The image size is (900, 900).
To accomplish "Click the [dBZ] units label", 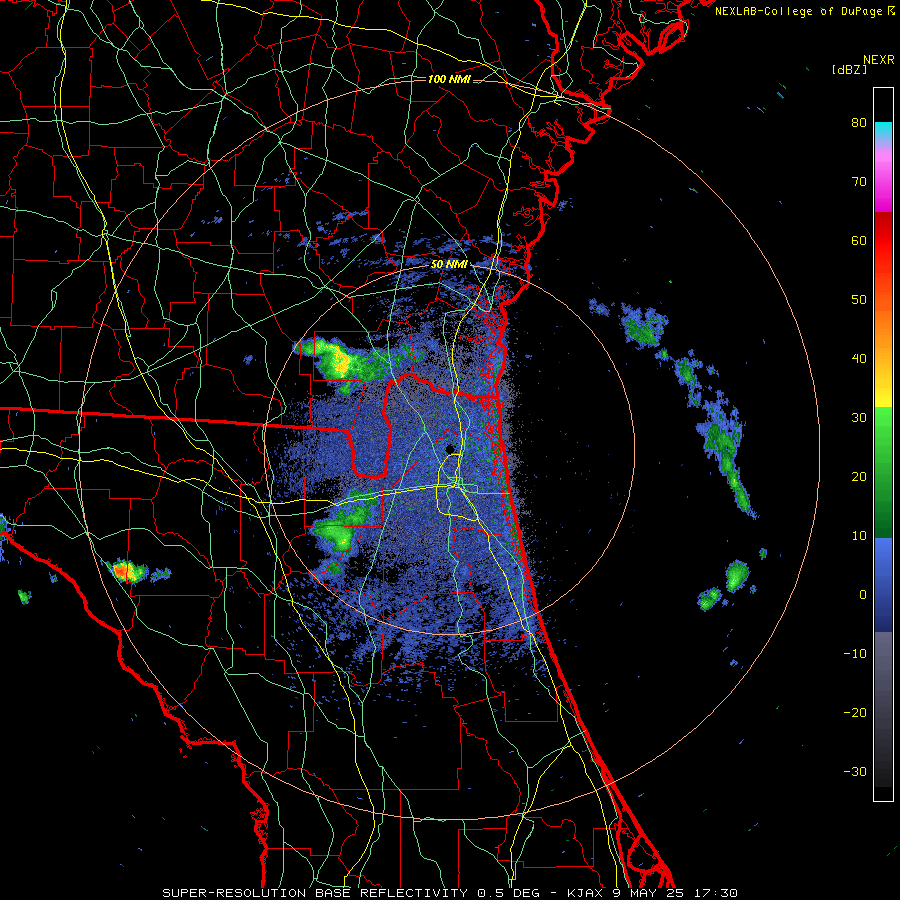I will (x=849, y=69).
